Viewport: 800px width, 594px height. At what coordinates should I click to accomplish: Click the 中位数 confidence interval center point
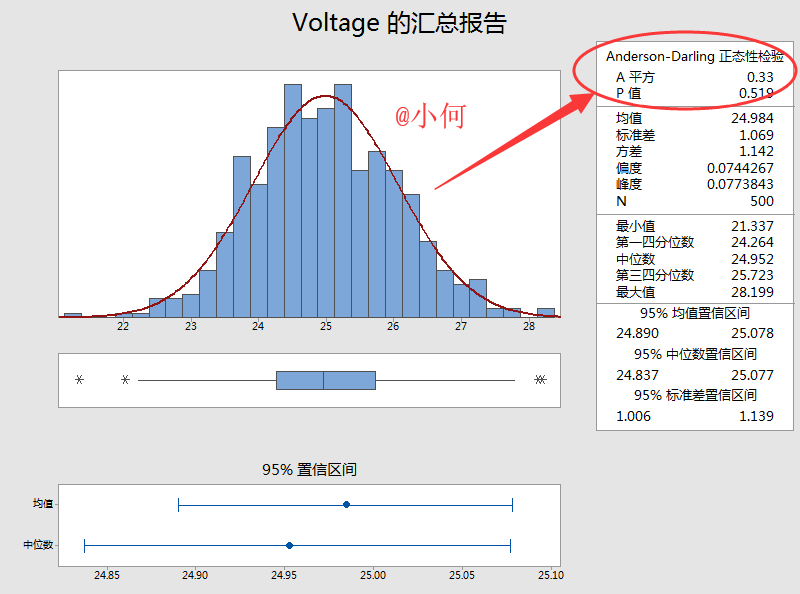coord(289,545)
